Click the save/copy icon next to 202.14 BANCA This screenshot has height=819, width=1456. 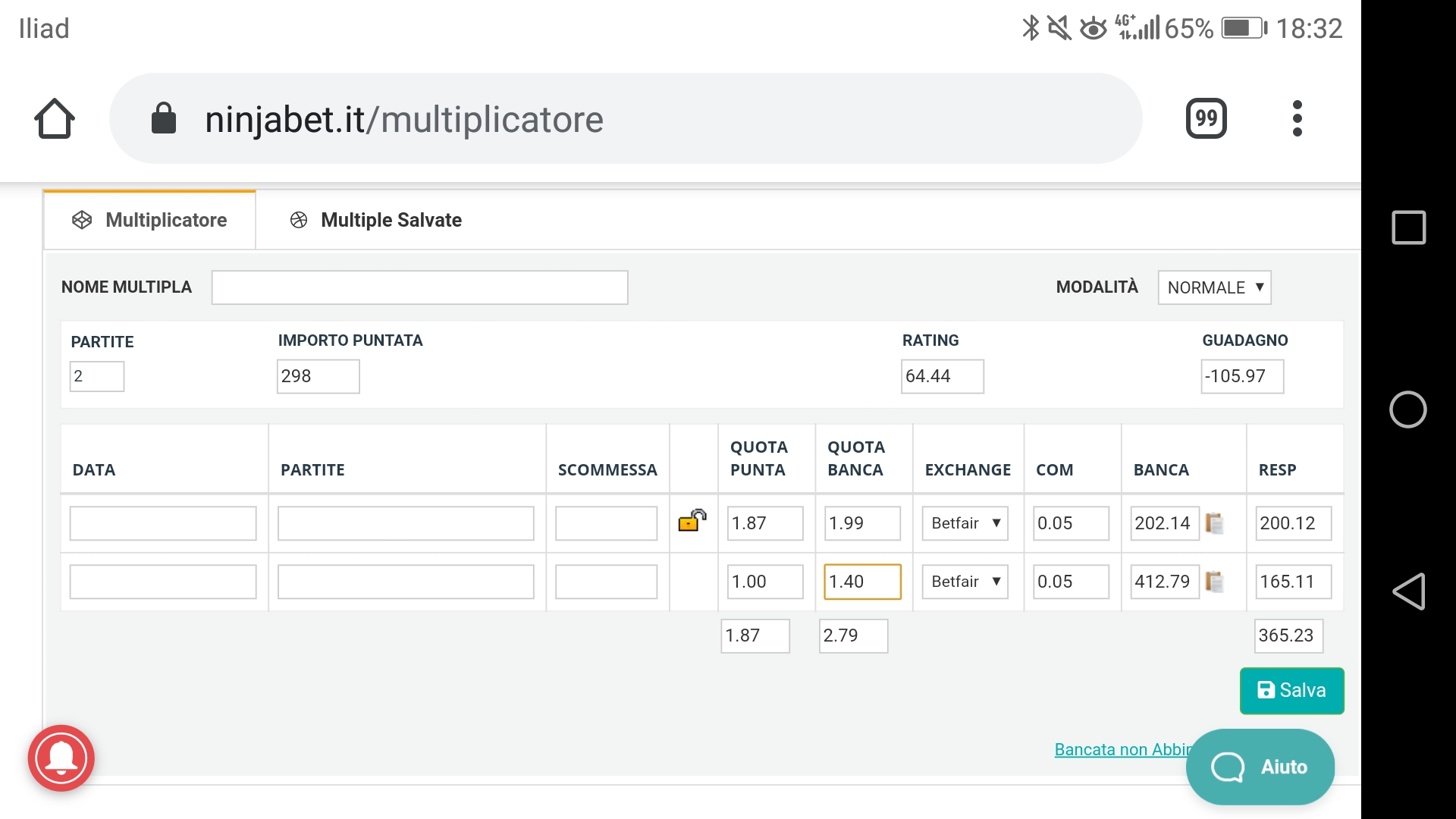tap(1217, 523)
